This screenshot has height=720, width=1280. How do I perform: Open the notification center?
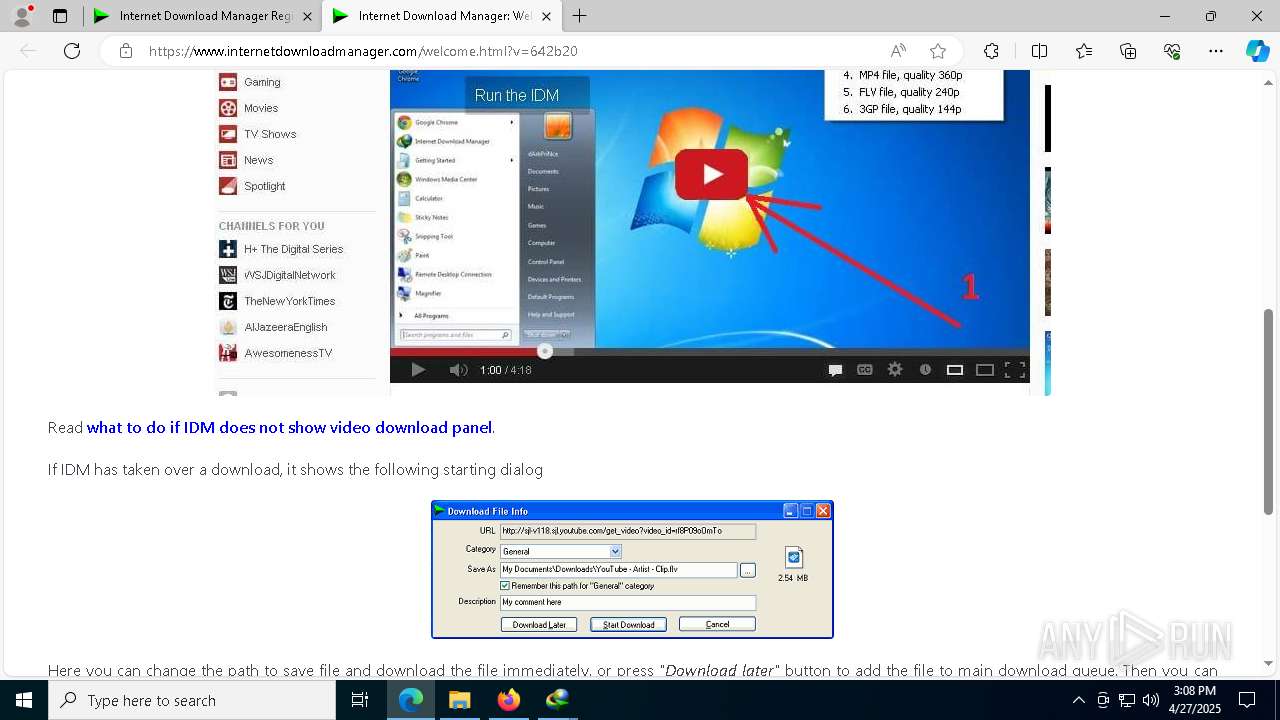click(x=1247, y=700)
